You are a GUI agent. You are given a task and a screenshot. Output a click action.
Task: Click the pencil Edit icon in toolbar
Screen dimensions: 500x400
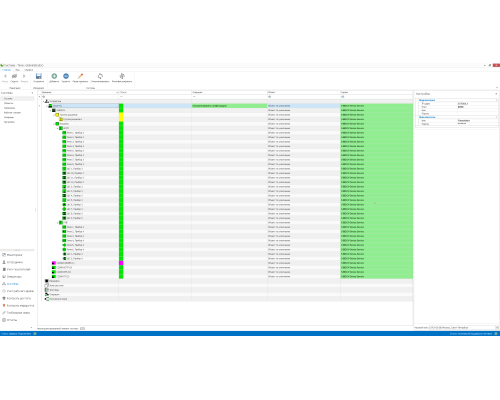(80, 76)
